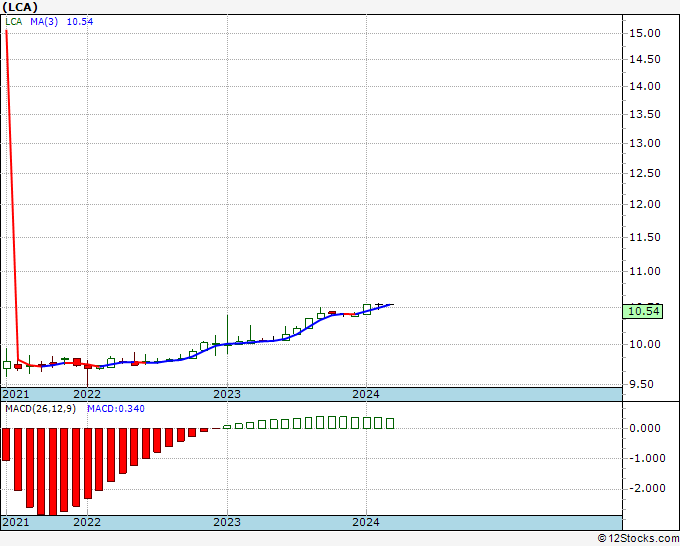Viewport: 680px width, 546px height.
Task: Click the MACD(26,12,9) indicator label
Action: point(40,409)
